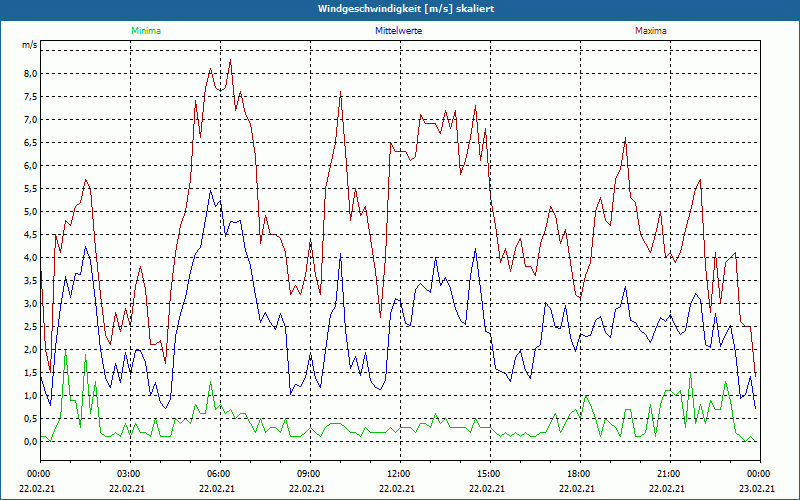Click the 4,0 y-axis value
This screenshot has height=500, width=800.
pyautogui.click(x=31, y=257)
